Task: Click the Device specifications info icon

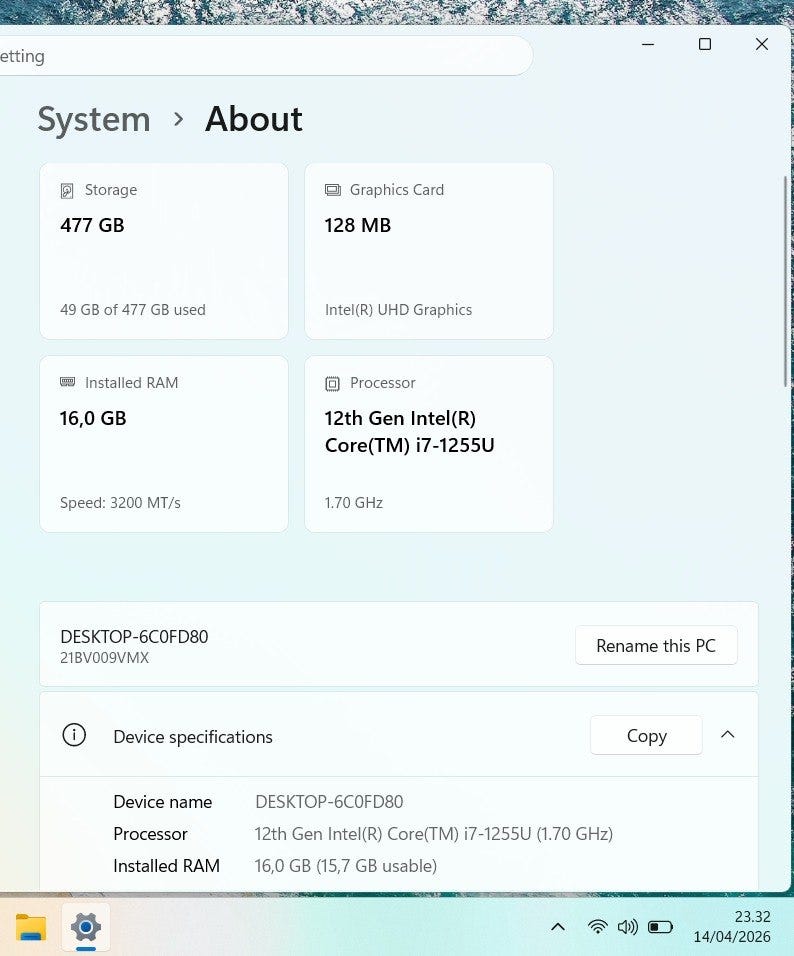Action: [74, 735]
